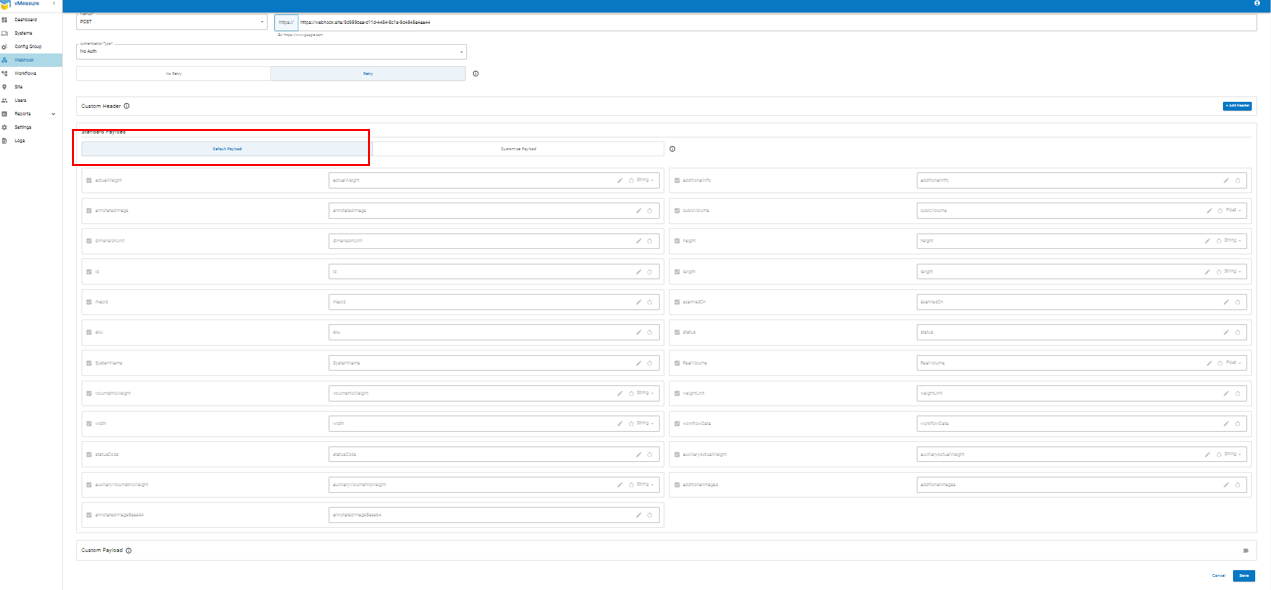Toggle the Custom Payload switch
Viewport: 1271px width, 590px height.
pos(1245,550)
